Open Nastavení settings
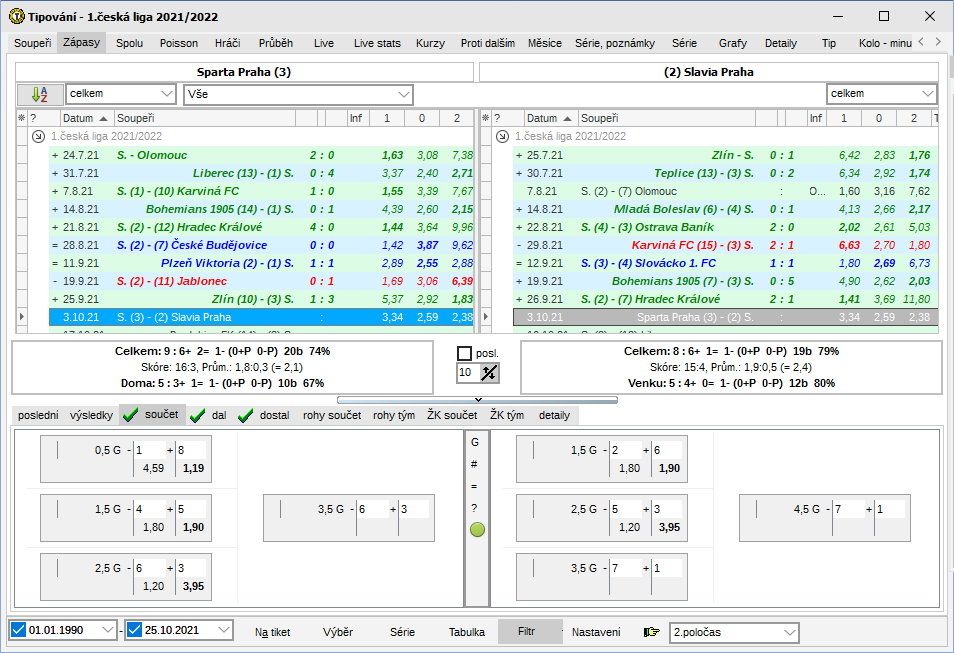954x653 pixels. [596, 632]
